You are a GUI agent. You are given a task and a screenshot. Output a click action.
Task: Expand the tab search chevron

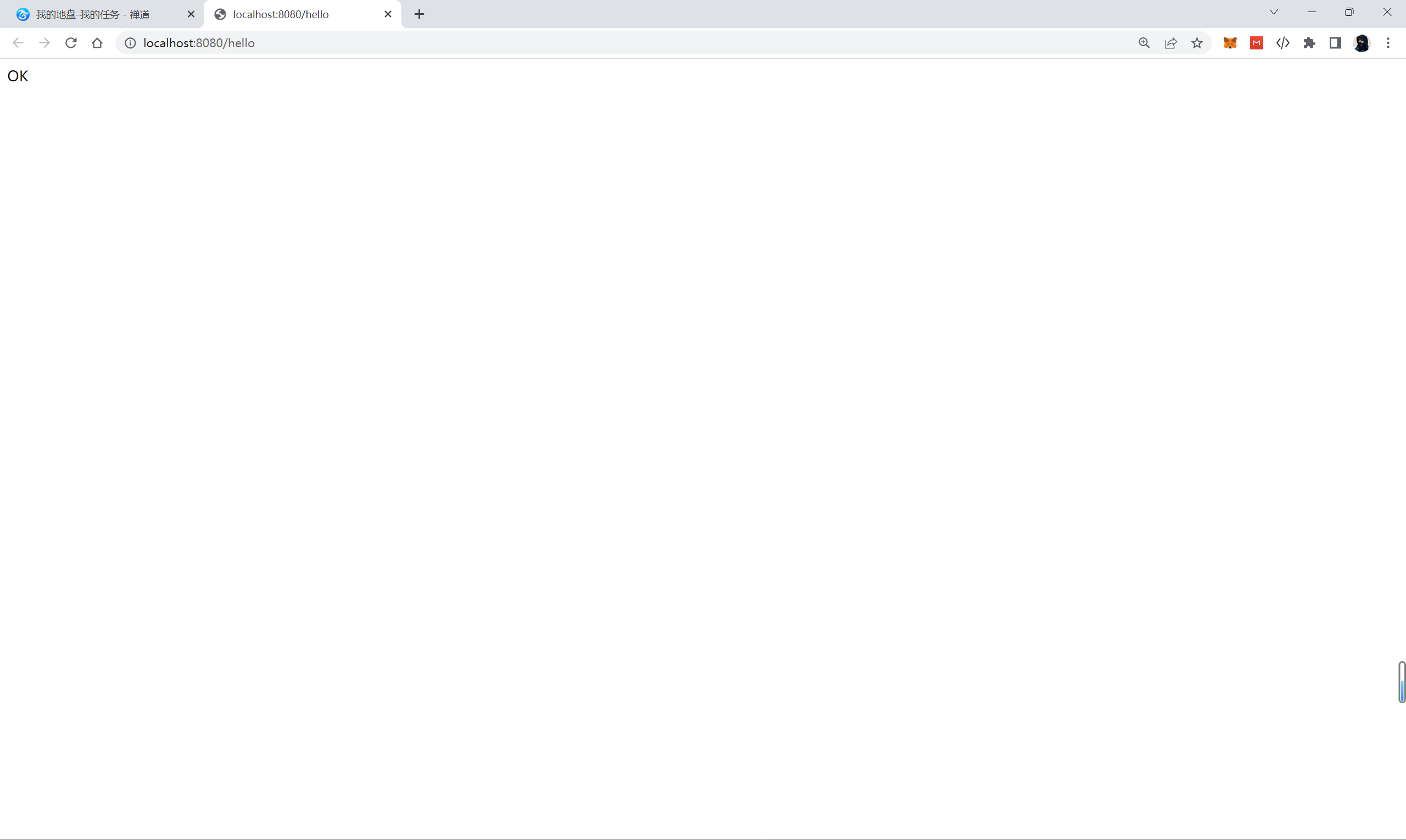[1274, 13]
